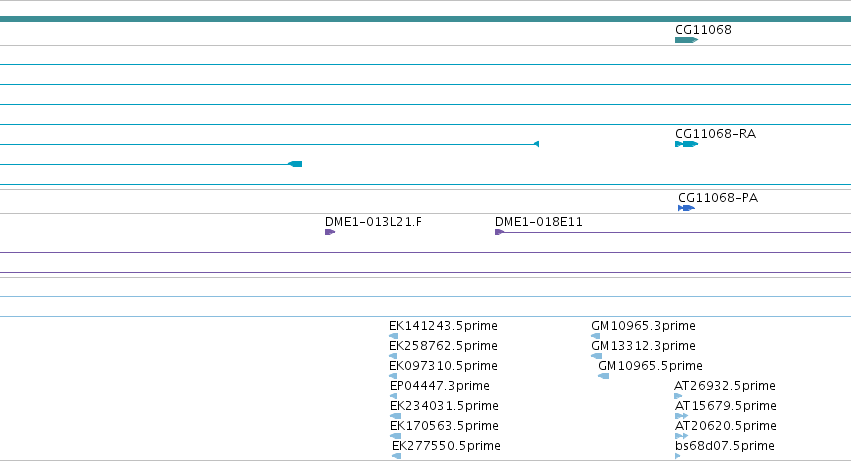
Task: Click the GM13312.3prime EST arrow
Action: coord(596,356)
